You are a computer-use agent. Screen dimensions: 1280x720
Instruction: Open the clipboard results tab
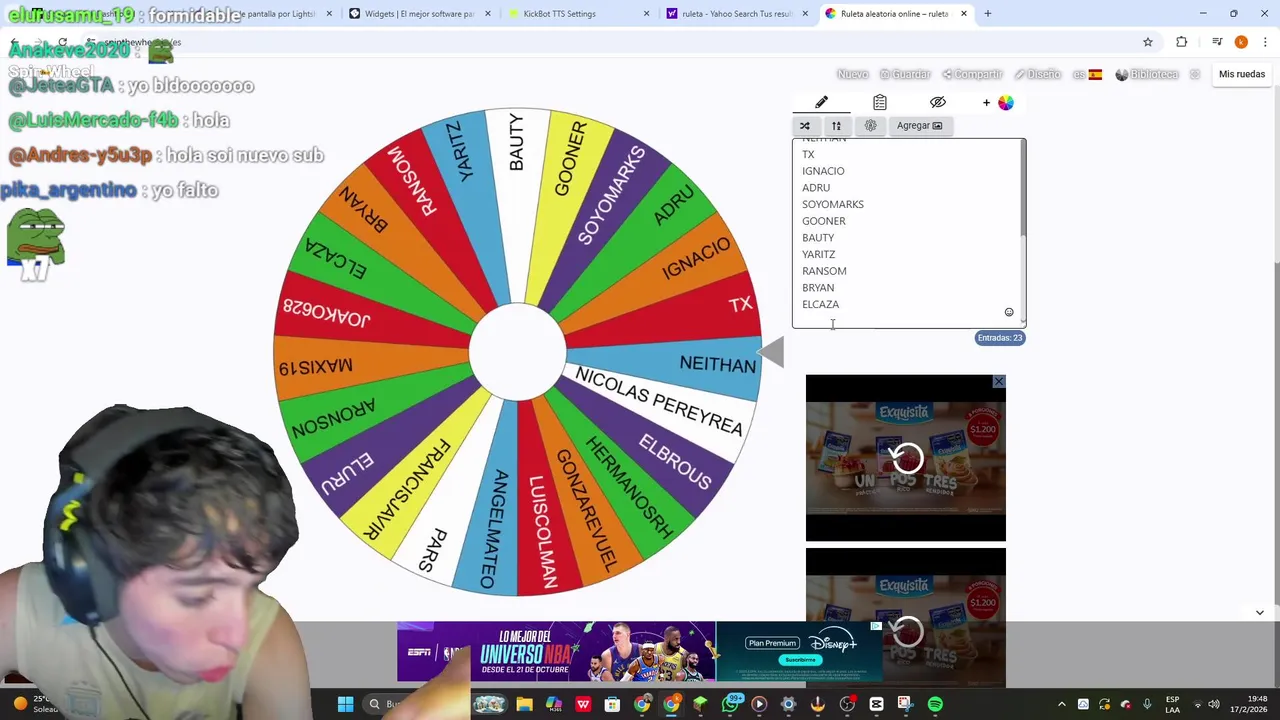click(879, 102)
